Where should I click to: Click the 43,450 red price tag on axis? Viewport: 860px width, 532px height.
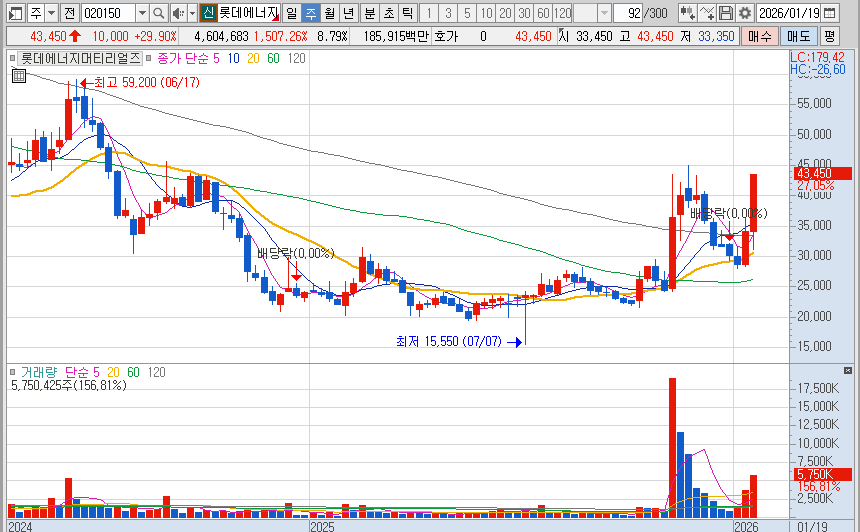pyautogui.click(x=823, y=174)
